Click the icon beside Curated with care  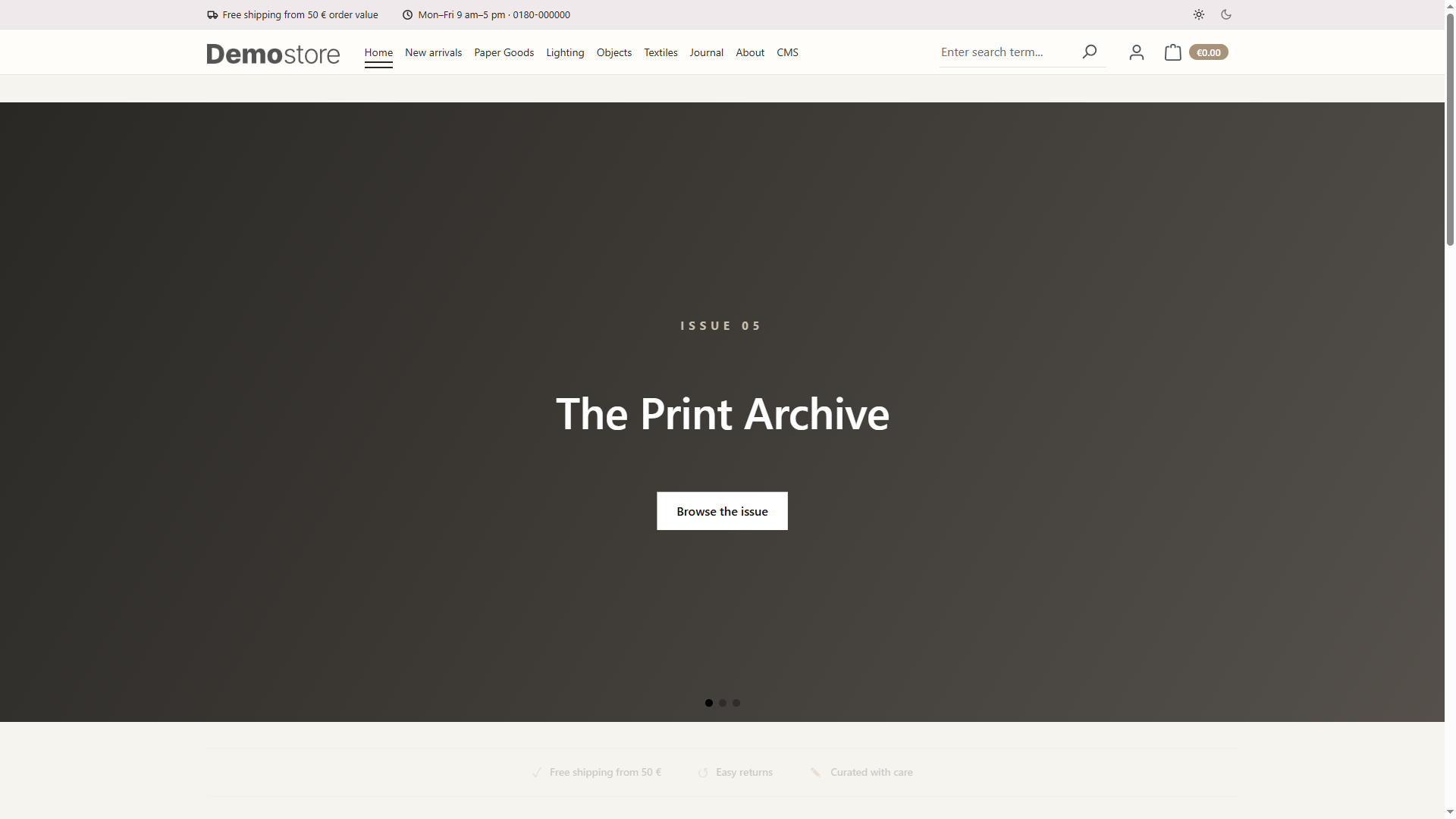click(815, 772)
